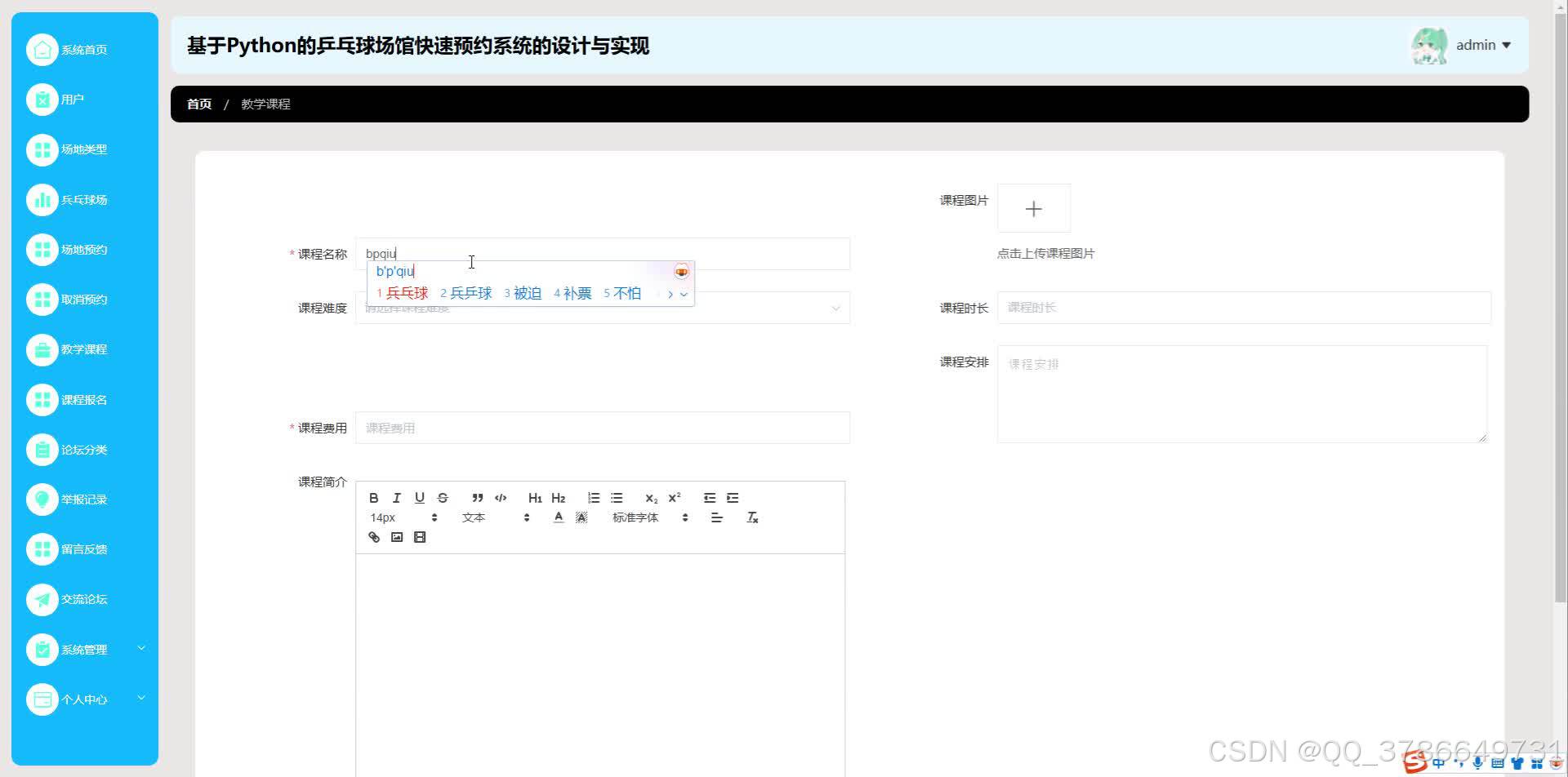Upload a course image via the plus button

[1033, 208]
